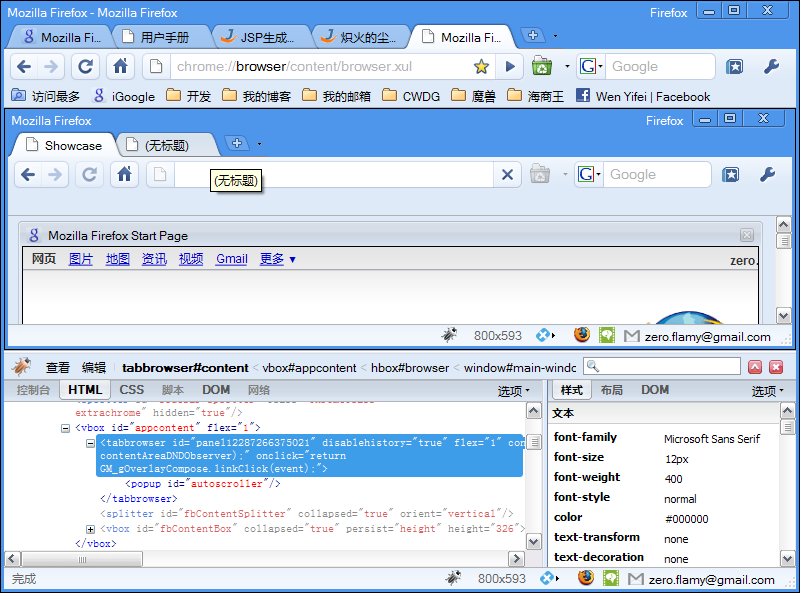Switch to the JSP生成 browser tab
Image resolution: width=800 pixels, height=593 pixels.
(x=262, y=38)
